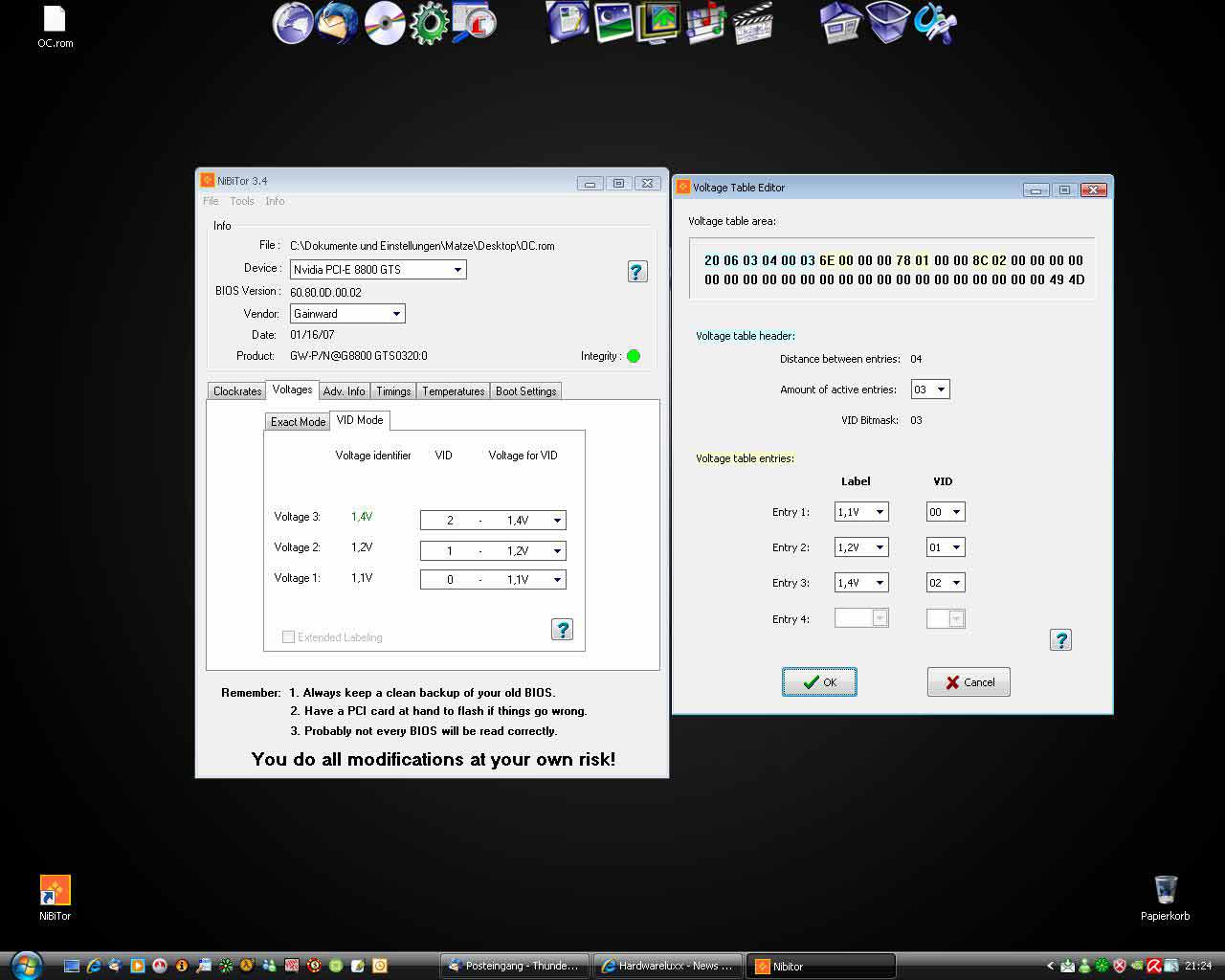Click Cancel in Voltage Table Editor
Screen dimensions: 1225x980
(x=969, y=682)
